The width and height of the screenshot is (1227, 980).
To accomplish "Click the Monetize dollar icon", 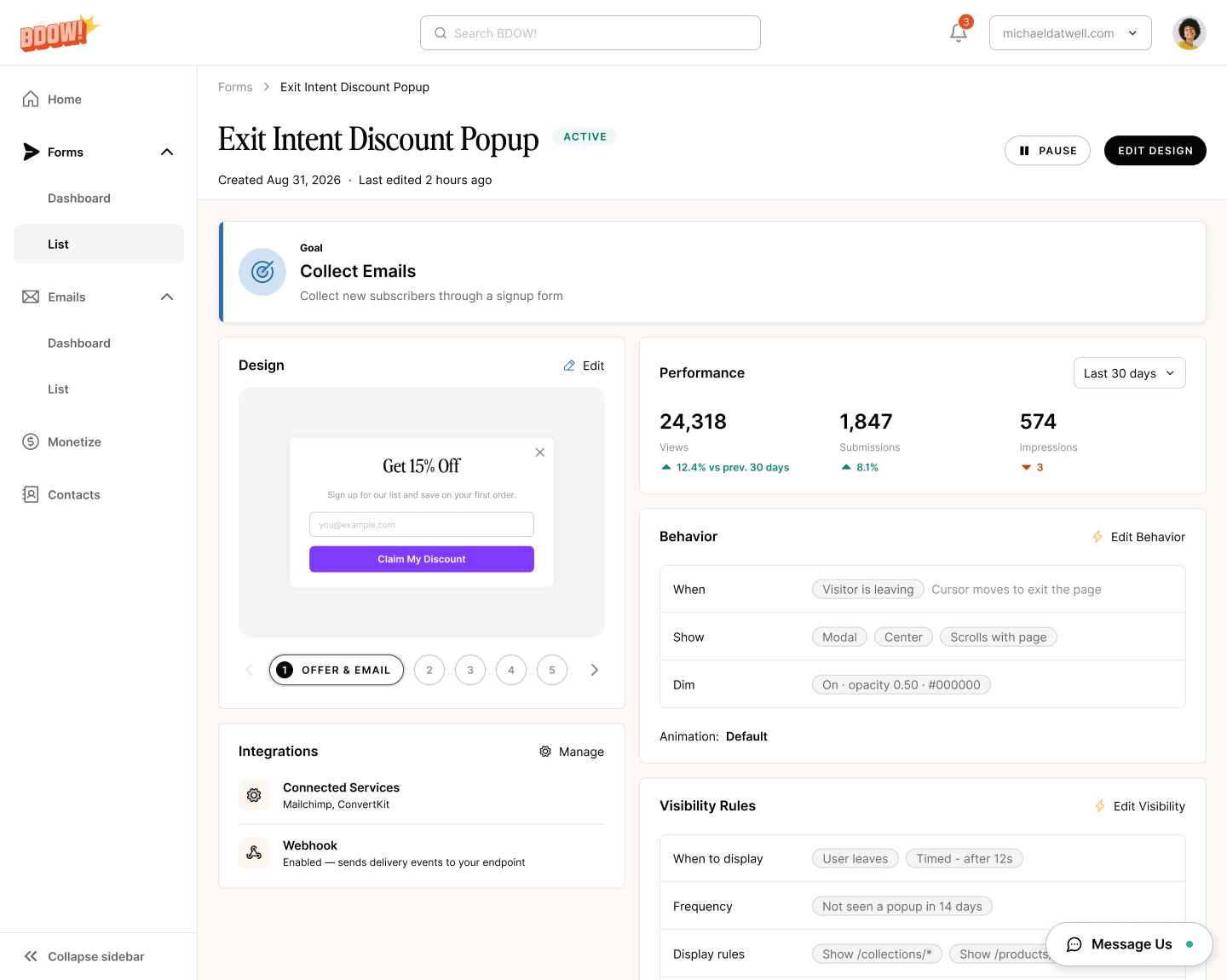I will click(x=31, y=441).
